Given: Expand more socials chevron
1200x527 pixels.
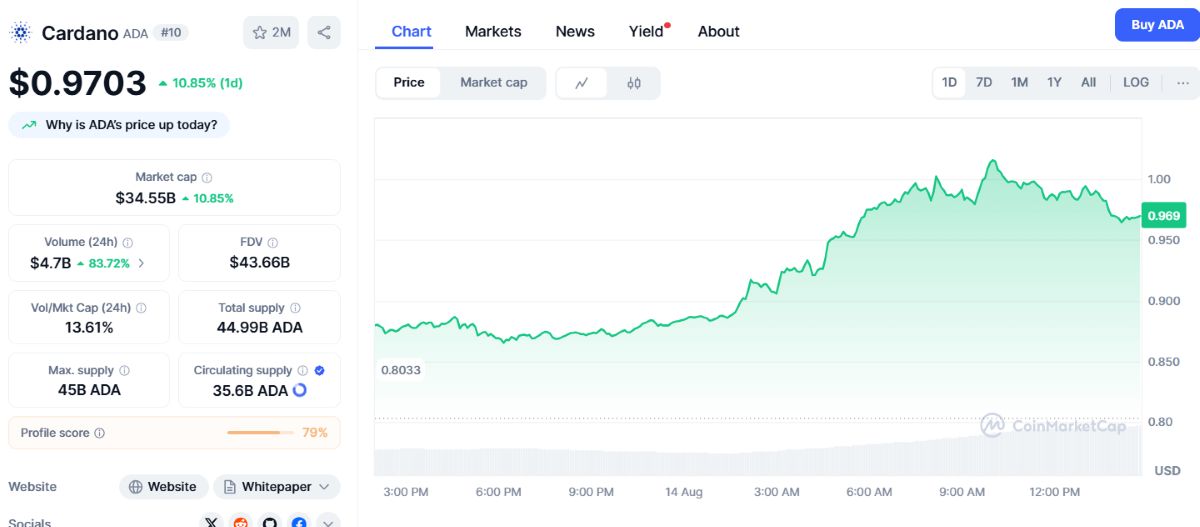Looking at the screenshot, I should coord(327,522).
